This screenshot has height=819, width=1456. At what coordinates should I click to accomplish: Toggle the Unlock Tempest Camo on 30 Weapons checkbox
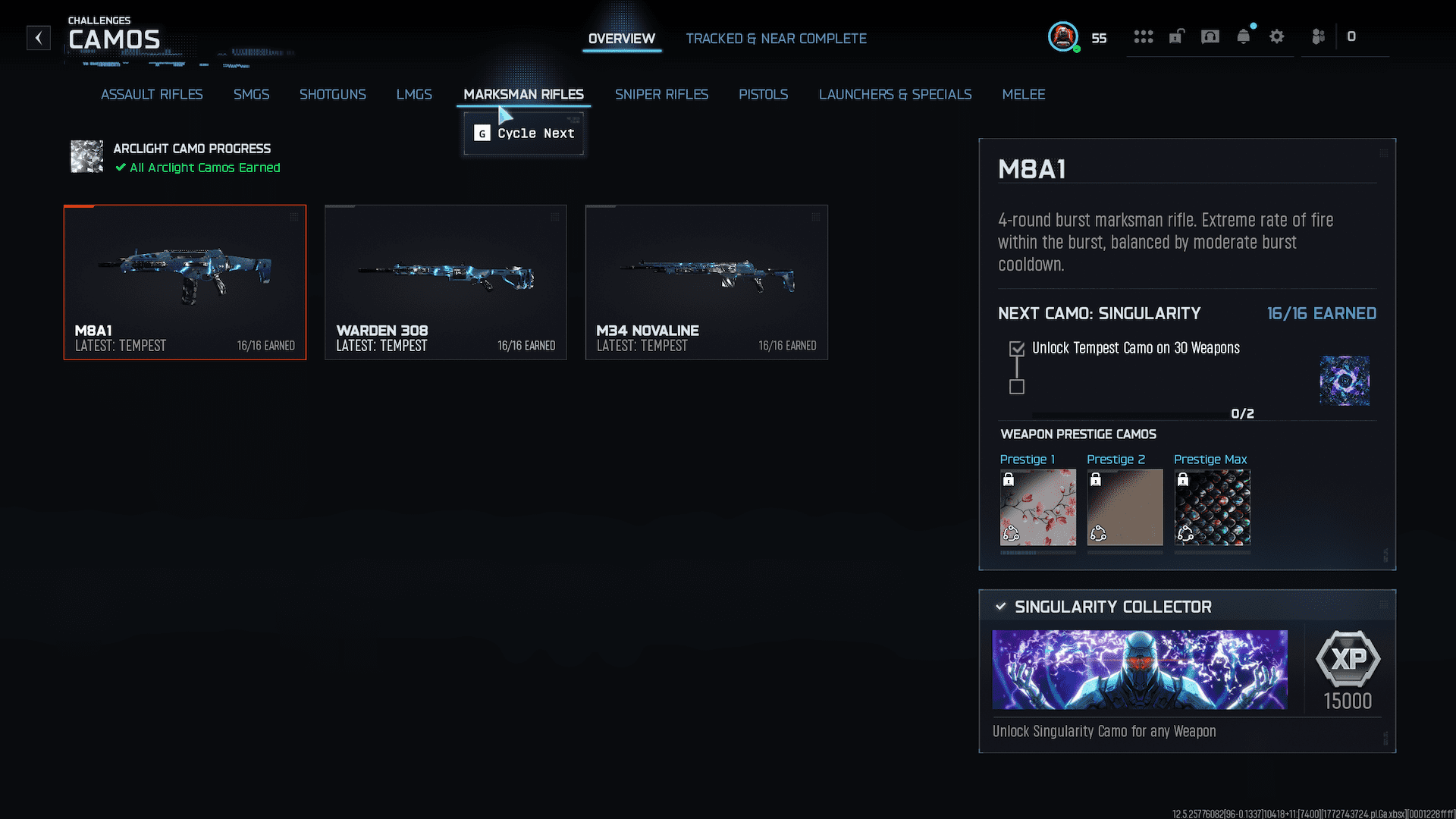click(1017, 349)
